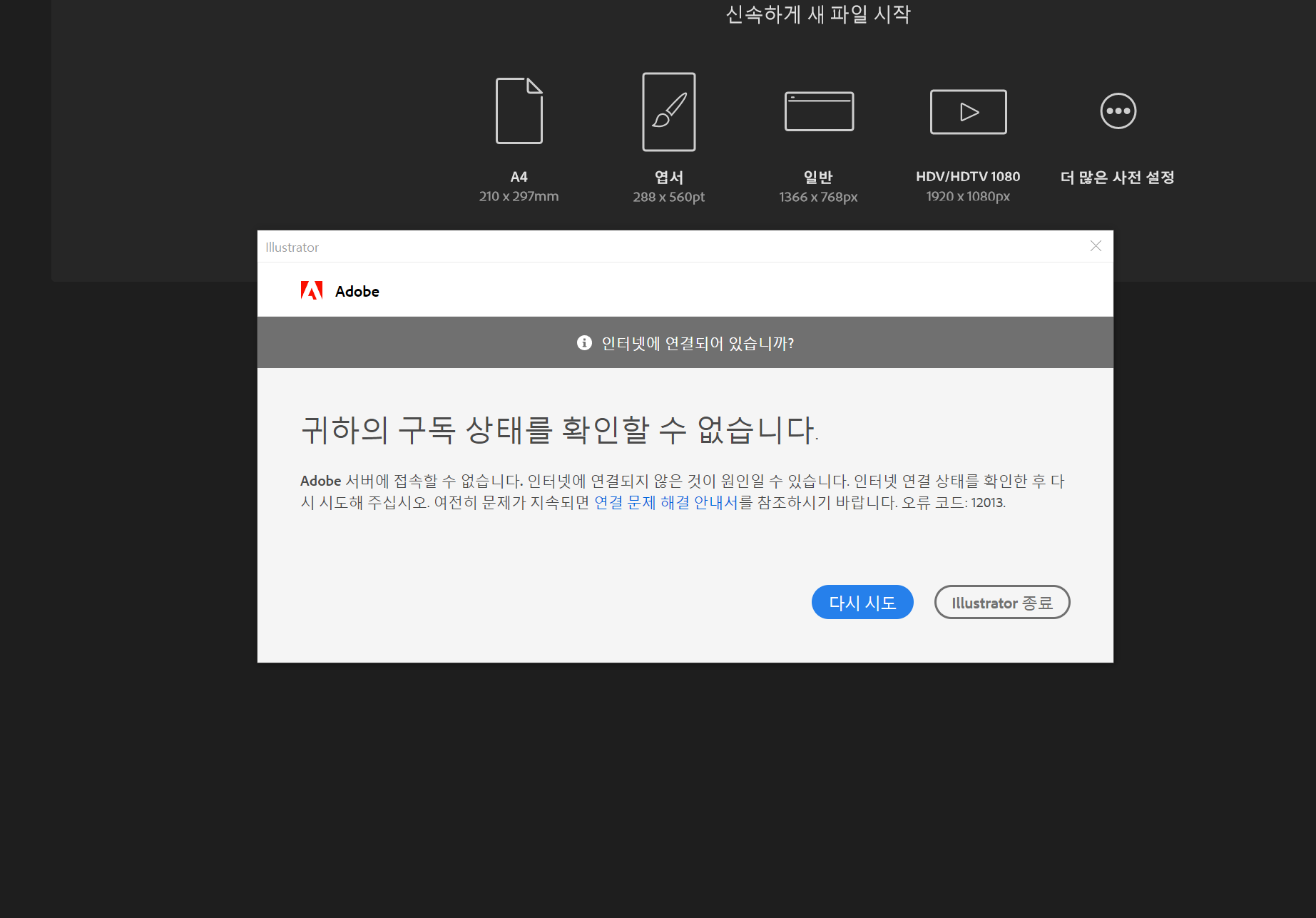Image resolution: width=1316 pixels, height=918 pixels.
Task: Click the info icon beside internet connection message
Action: coord(584,343)
